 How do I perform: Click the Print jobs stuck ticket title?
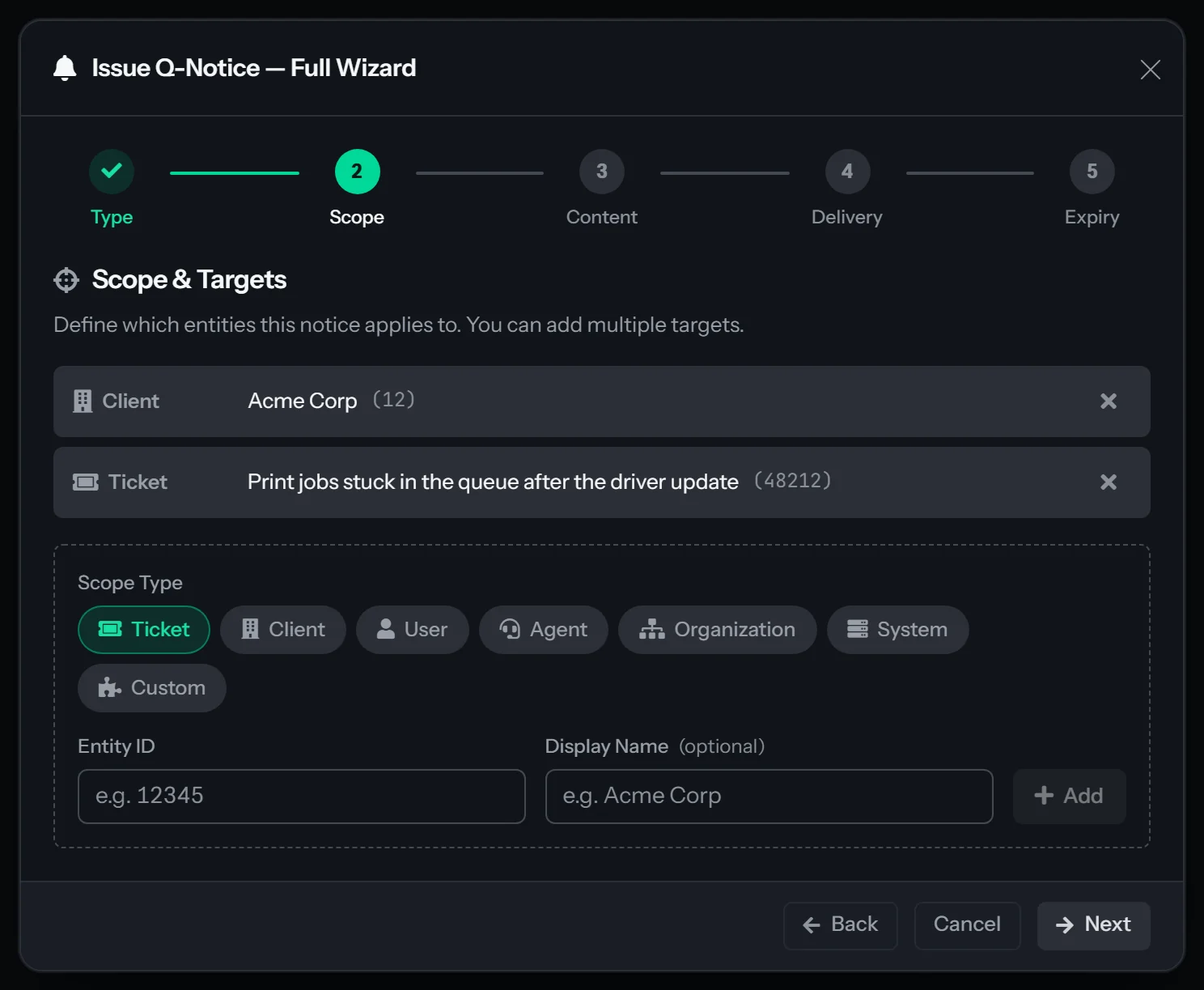493,482
